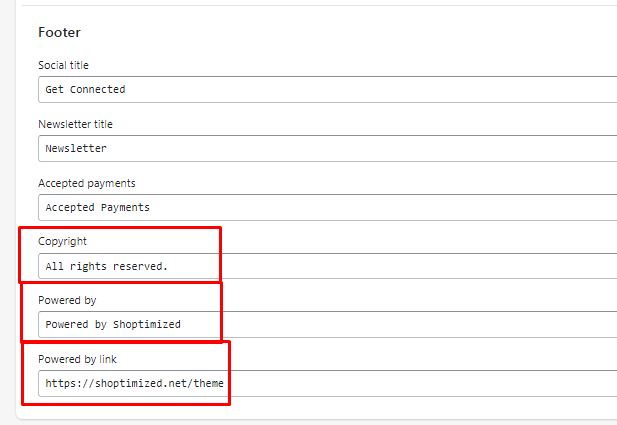Click the Footer section heading
The height and width of the screenshot is (425, 617).
pyautogui.click(x=59, y=32)
